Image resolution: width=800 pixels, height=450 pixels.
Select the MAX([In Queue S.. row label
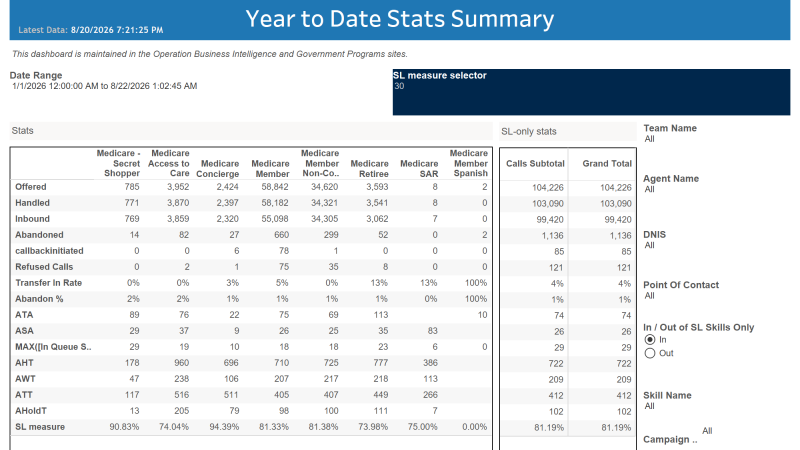(53, 347)
